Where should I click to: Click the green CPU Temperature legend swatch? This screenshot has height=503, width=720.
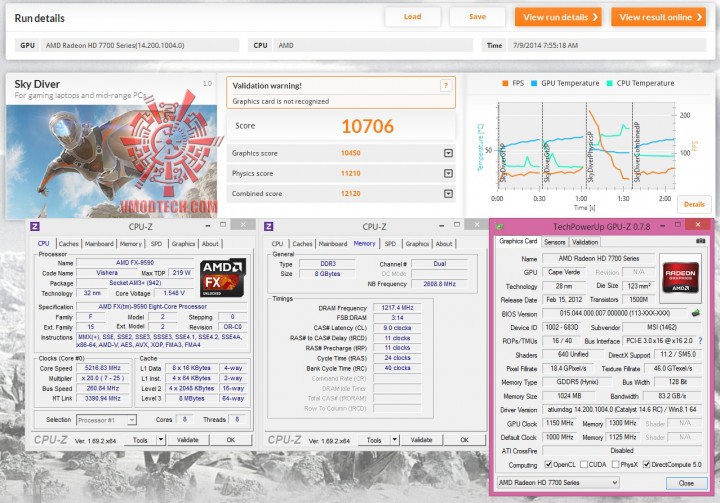pyautogui.click(x=609, y=83)
